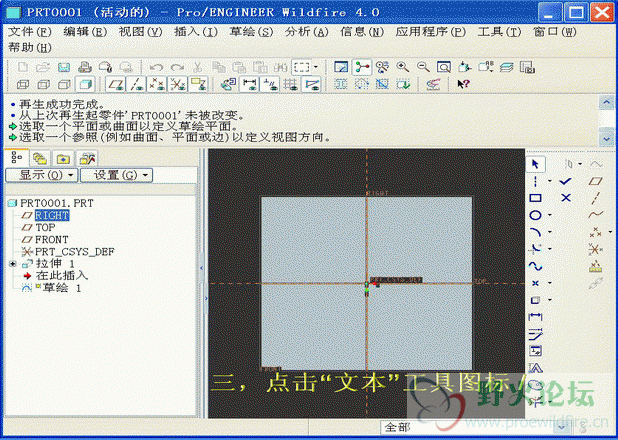Click the Spin Center icon
This screenshot has width=618, height=440.
362,67
